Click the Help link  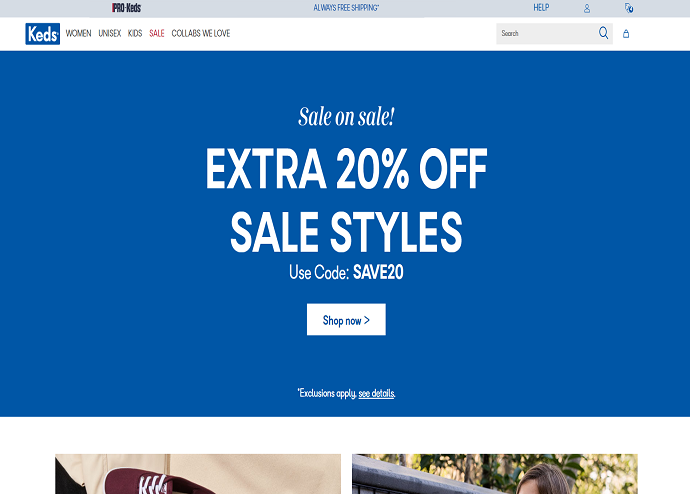tap(541, 7)
